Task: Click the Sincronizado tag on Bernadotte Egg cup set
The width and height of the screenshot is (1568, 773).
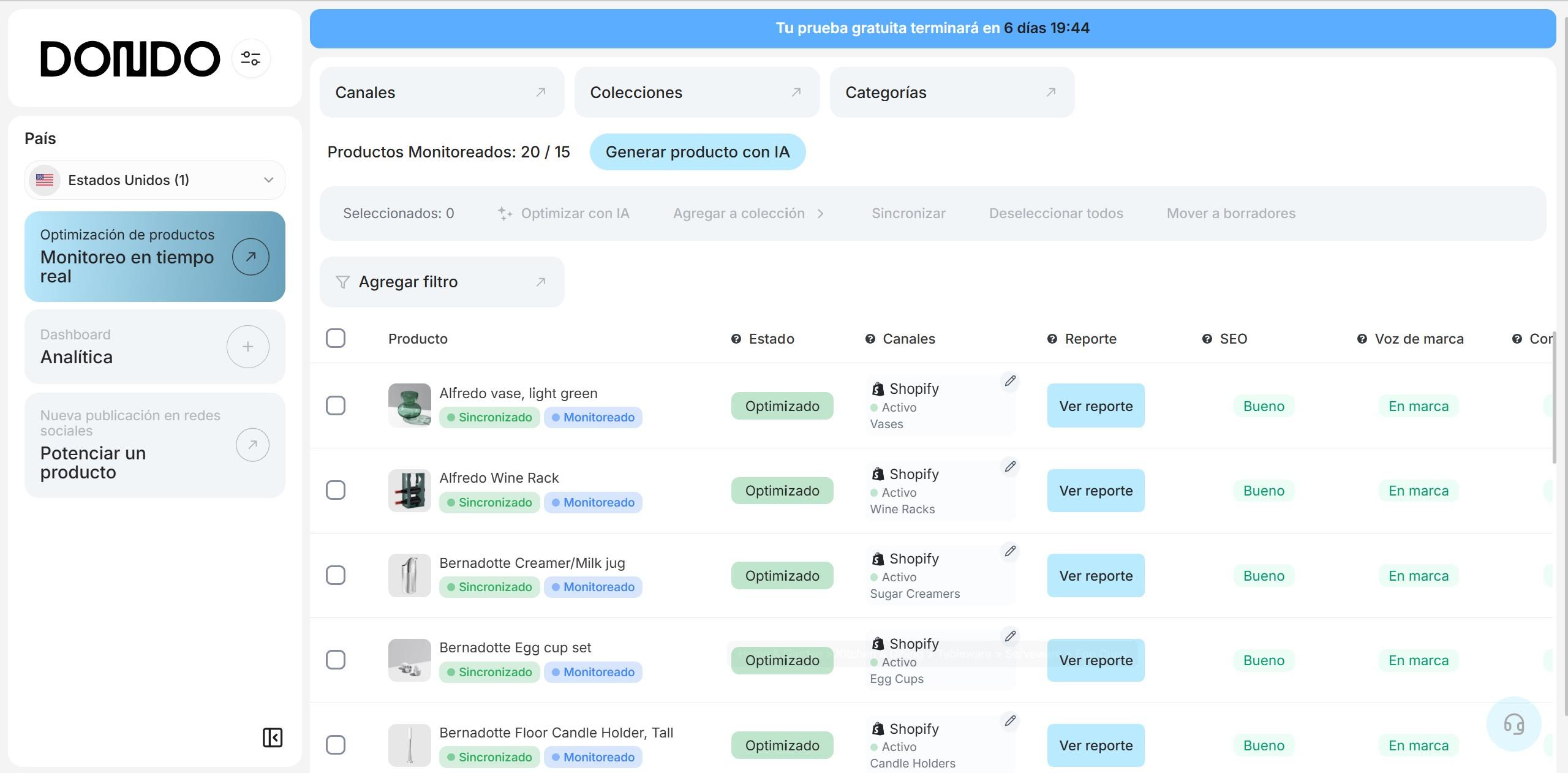Action: coord(489,672)
